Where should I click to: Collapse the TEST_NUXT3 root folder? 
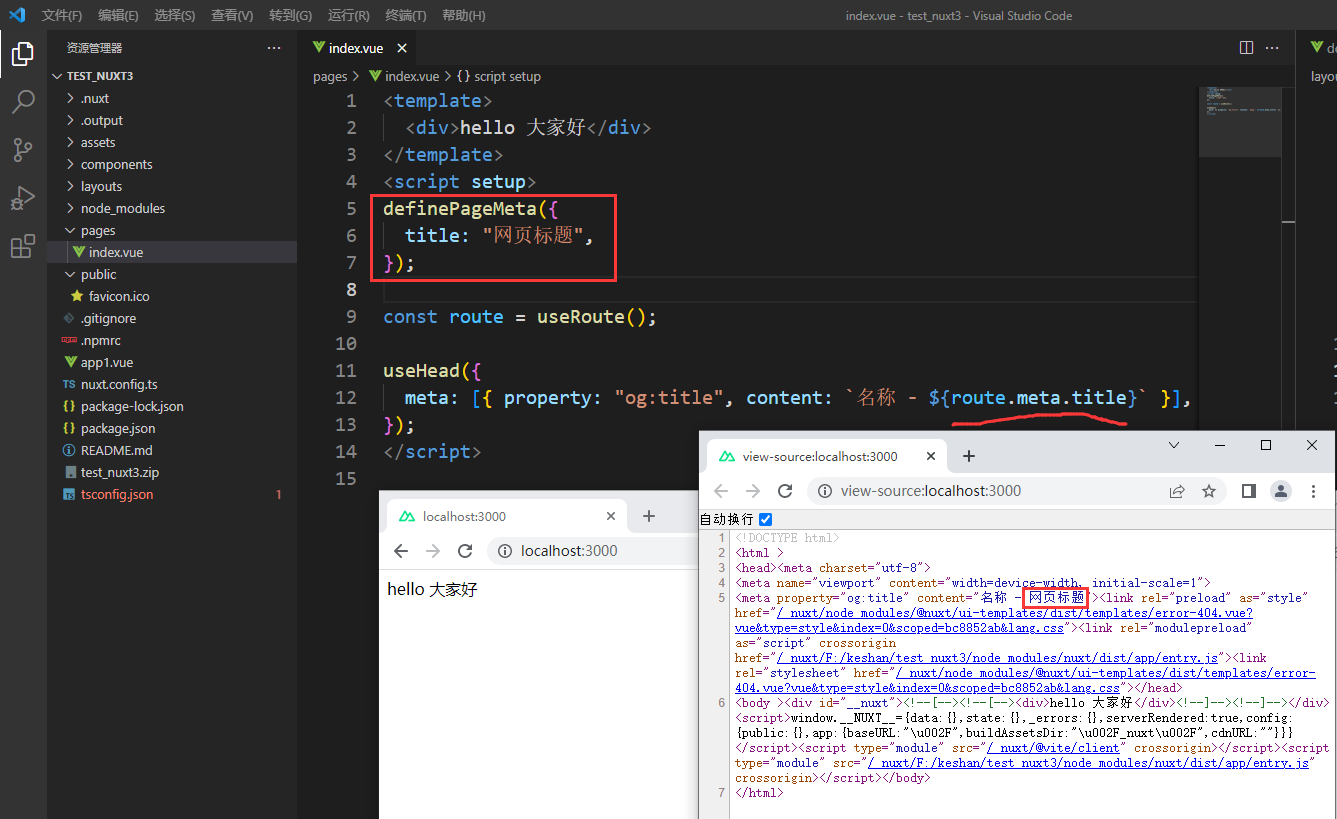[x=58, y=76]
